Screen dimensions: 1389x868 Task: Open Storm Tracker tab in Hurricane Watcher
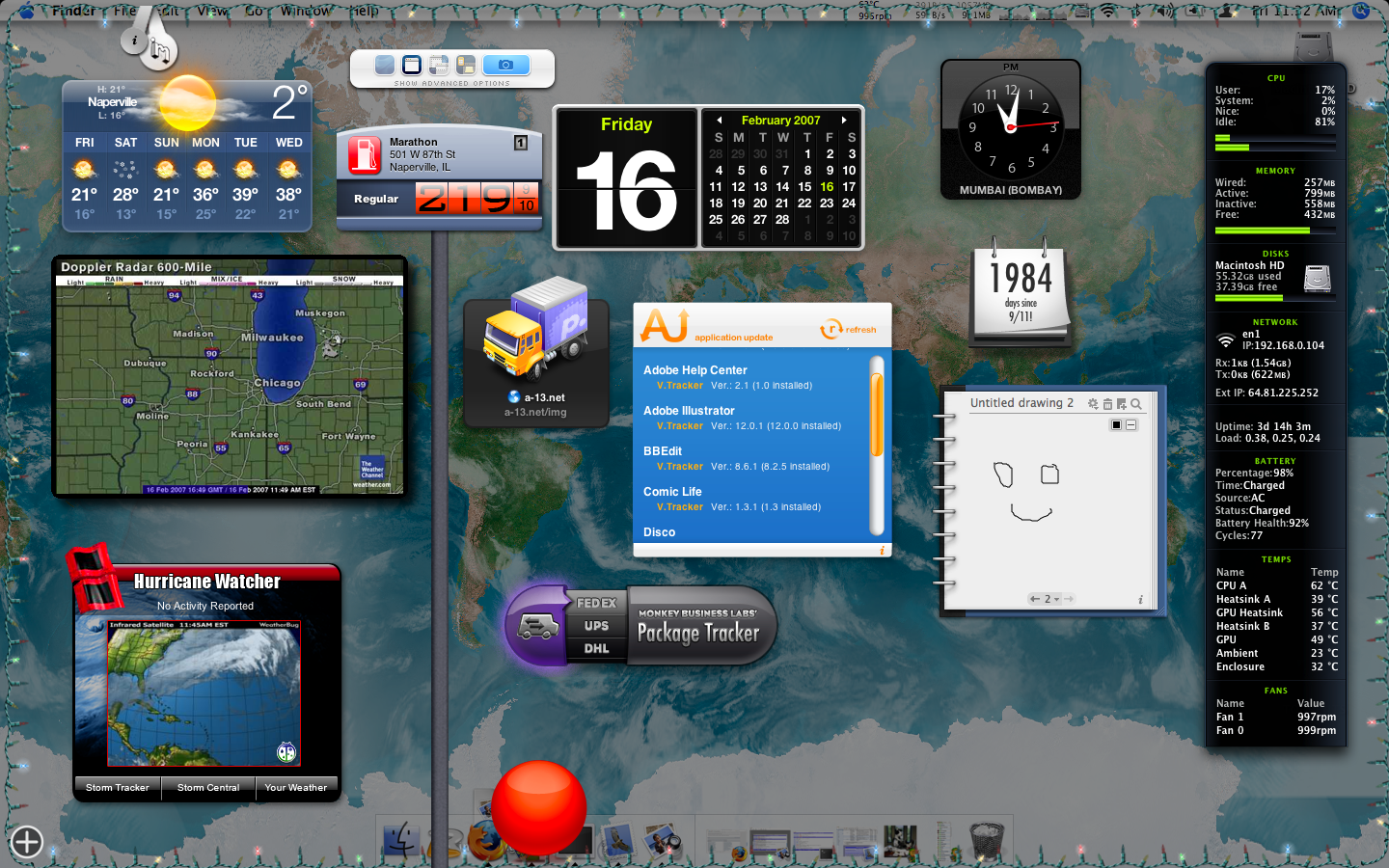(118, 788)
